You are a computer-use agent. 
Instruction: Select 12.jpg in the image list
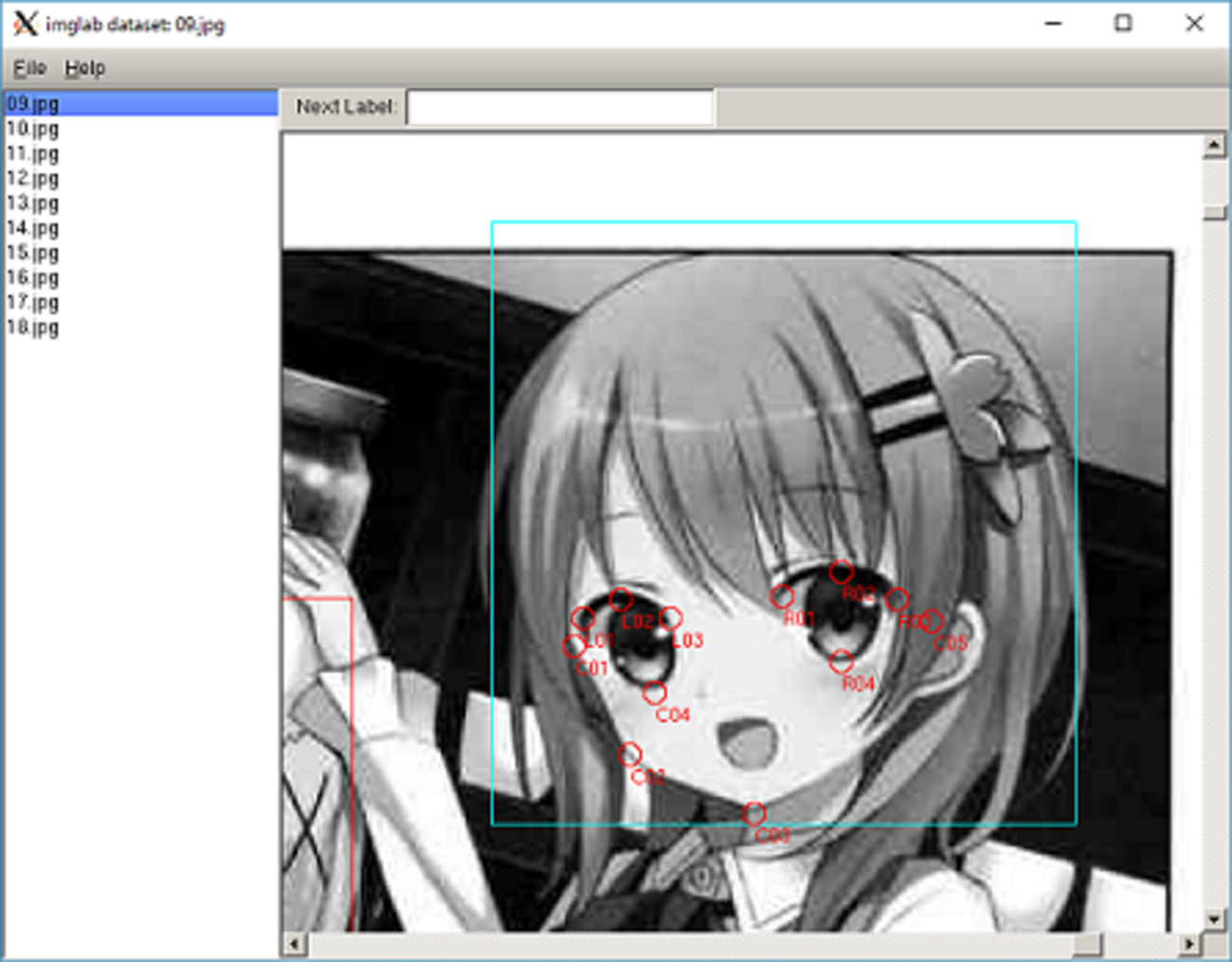140,177
